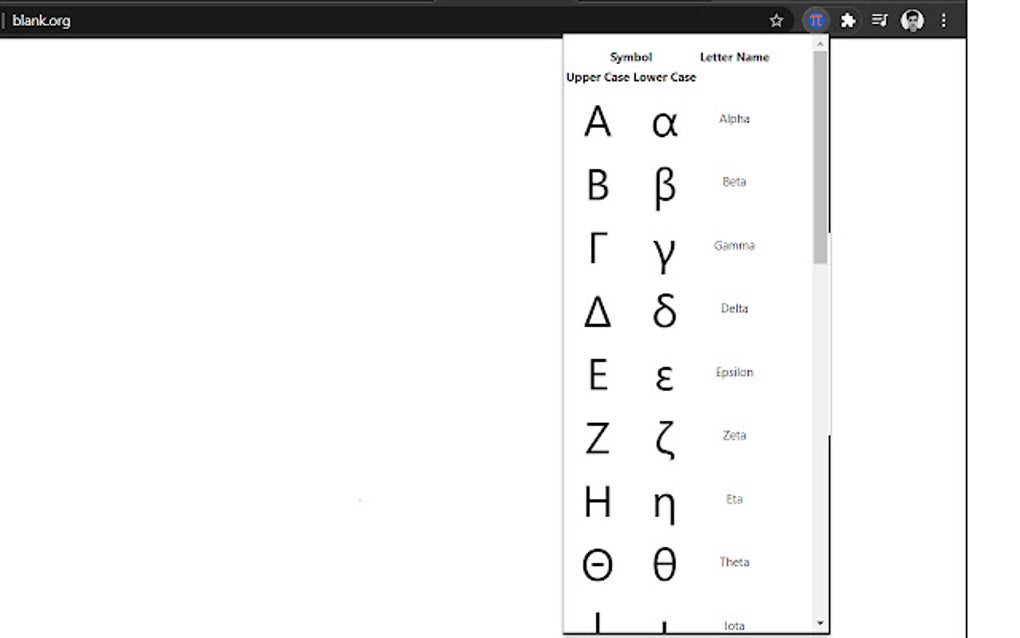Open the pi Greek alphabet extension
Screen dimensions: 1020x638
click(815, 20)
